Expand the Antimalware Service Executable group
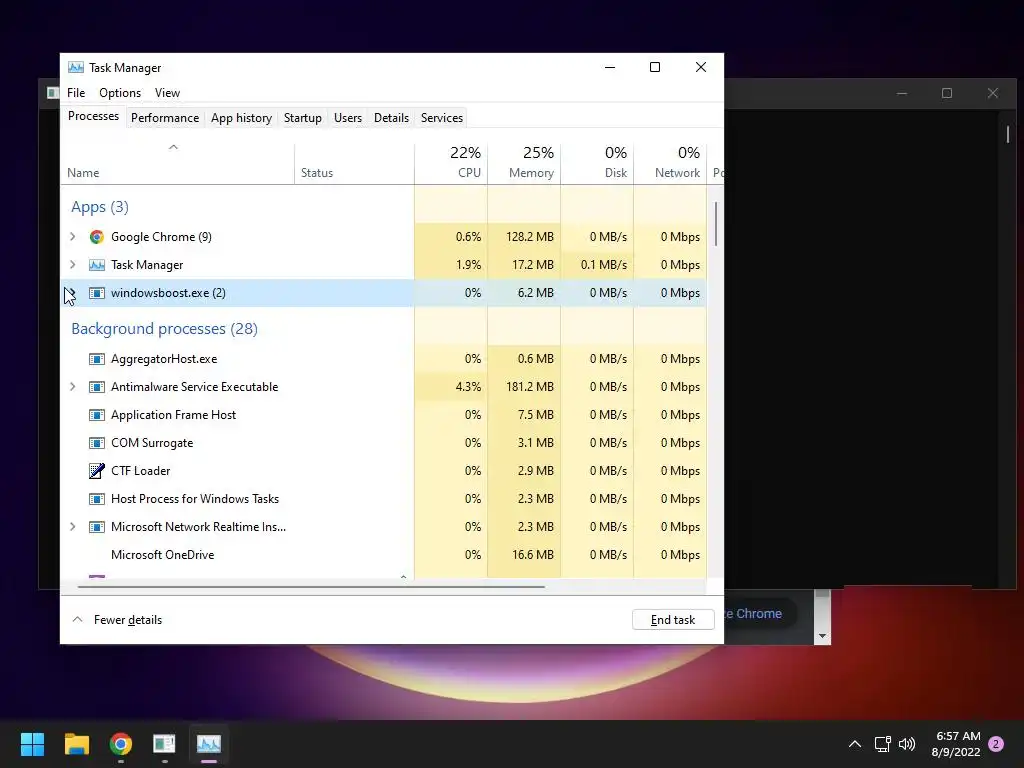The image size is (1024, 768). (72, 387)
